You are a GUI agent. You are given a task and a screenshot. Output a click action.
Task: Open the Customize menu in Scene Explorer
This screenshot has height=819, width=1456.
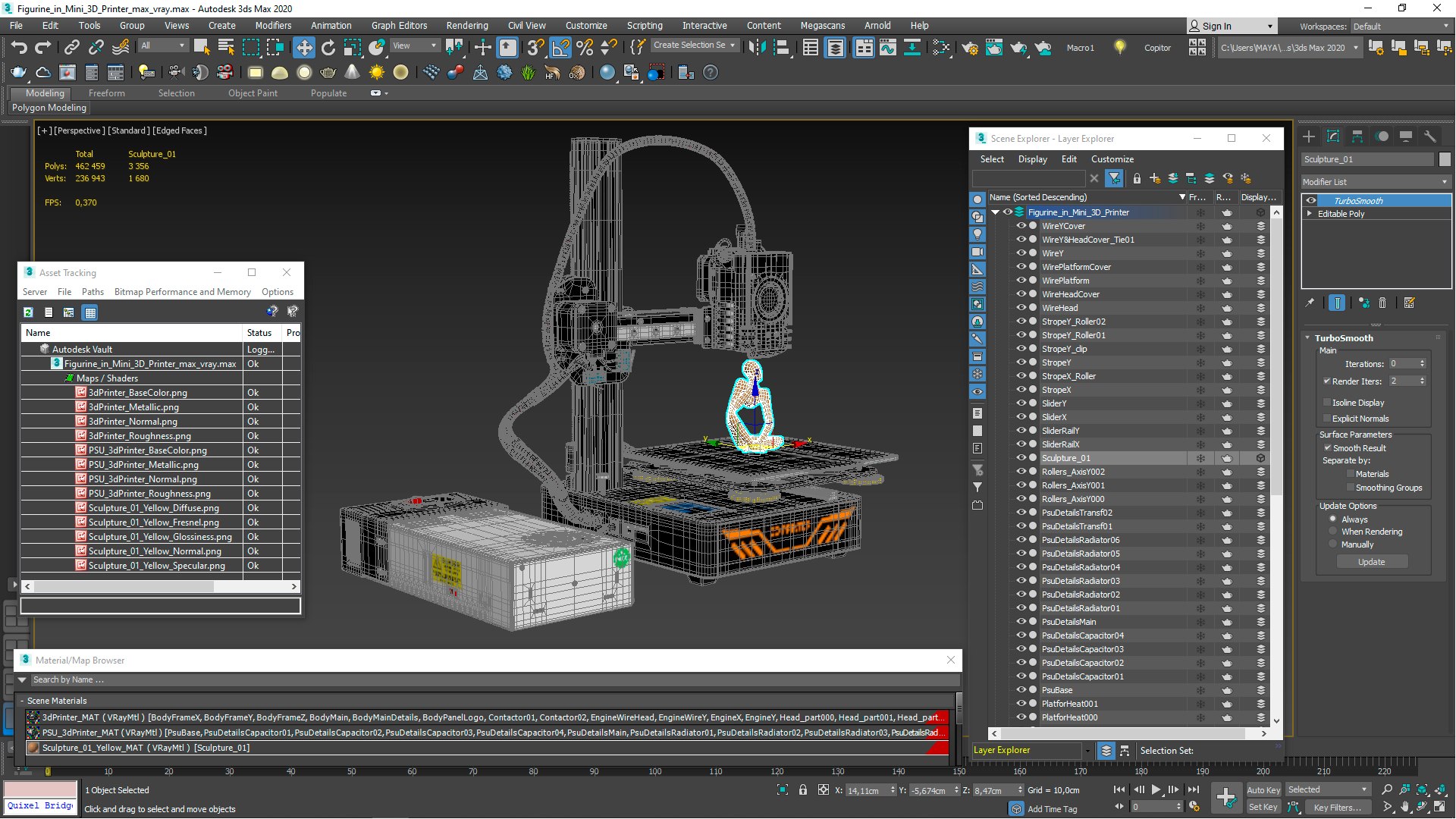(x=1112, y=159)
